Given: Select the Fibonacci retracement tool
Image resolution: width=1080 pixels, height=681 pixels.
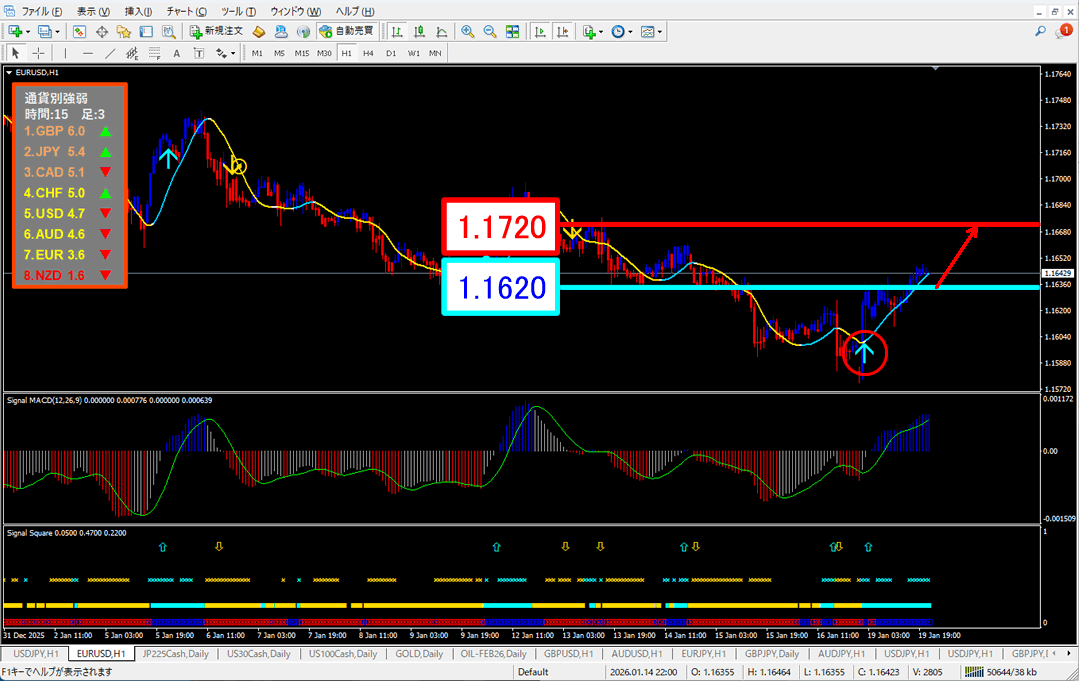Looking at the screenshot, I should pyautogui.click(x=155, y=53).
